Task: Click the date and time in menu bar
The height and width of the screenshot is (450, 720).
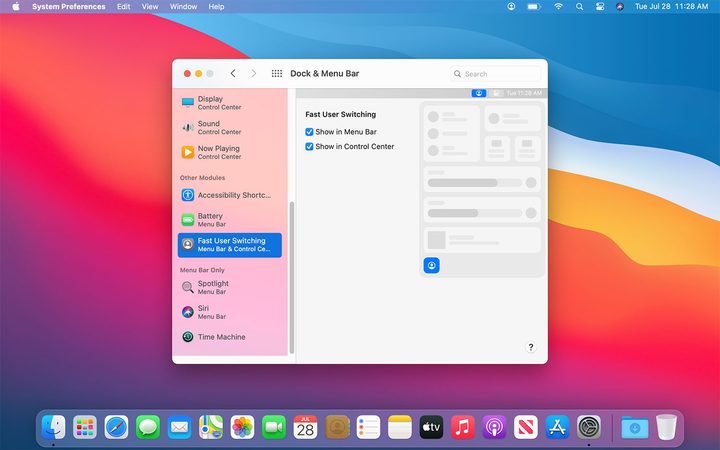Action: tap(671, 6)
